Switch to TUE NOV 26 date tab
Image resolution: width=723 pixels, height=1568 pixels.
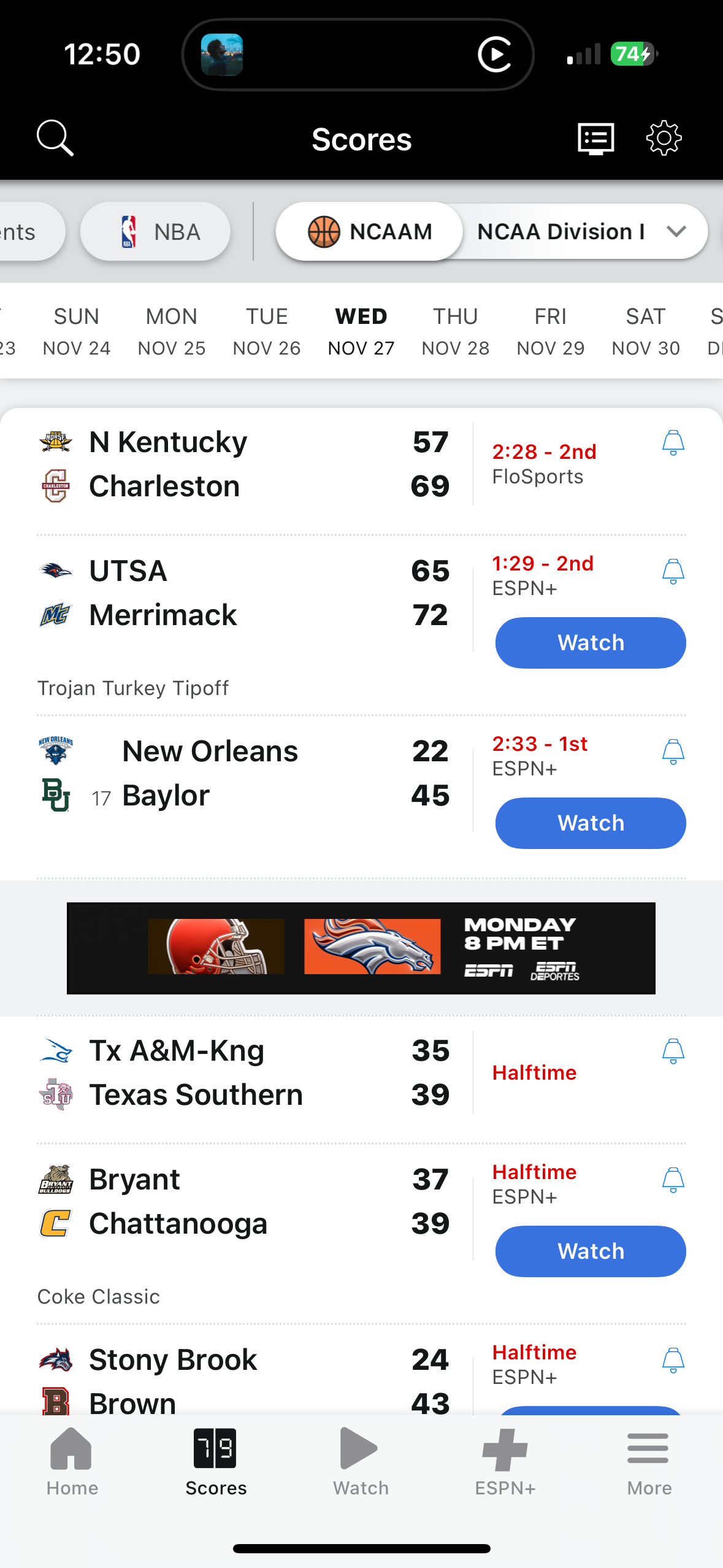point(266,331)
